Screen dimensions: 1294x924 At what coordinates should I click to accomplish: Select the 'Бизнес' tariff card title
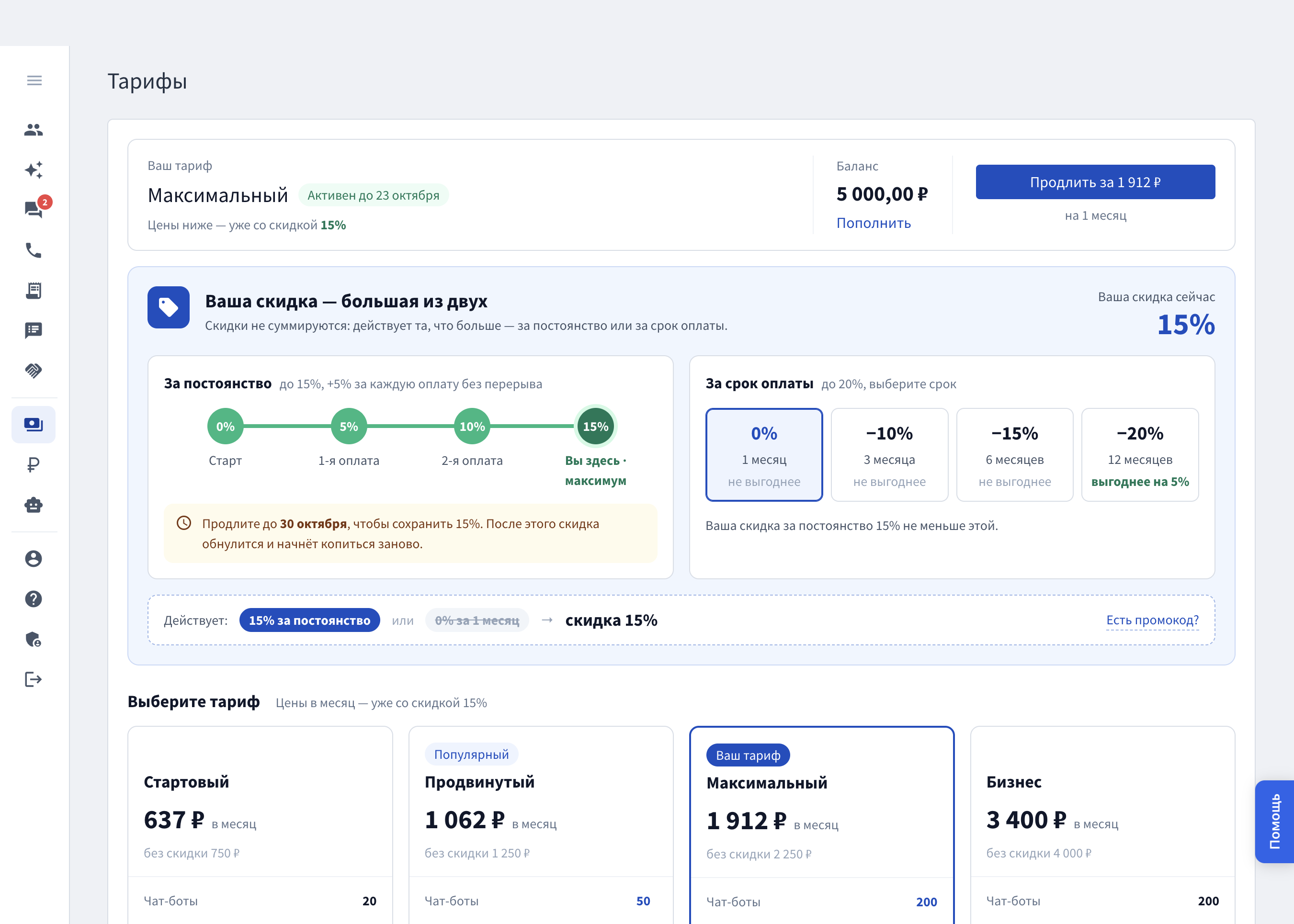(x=1014, y=782)
